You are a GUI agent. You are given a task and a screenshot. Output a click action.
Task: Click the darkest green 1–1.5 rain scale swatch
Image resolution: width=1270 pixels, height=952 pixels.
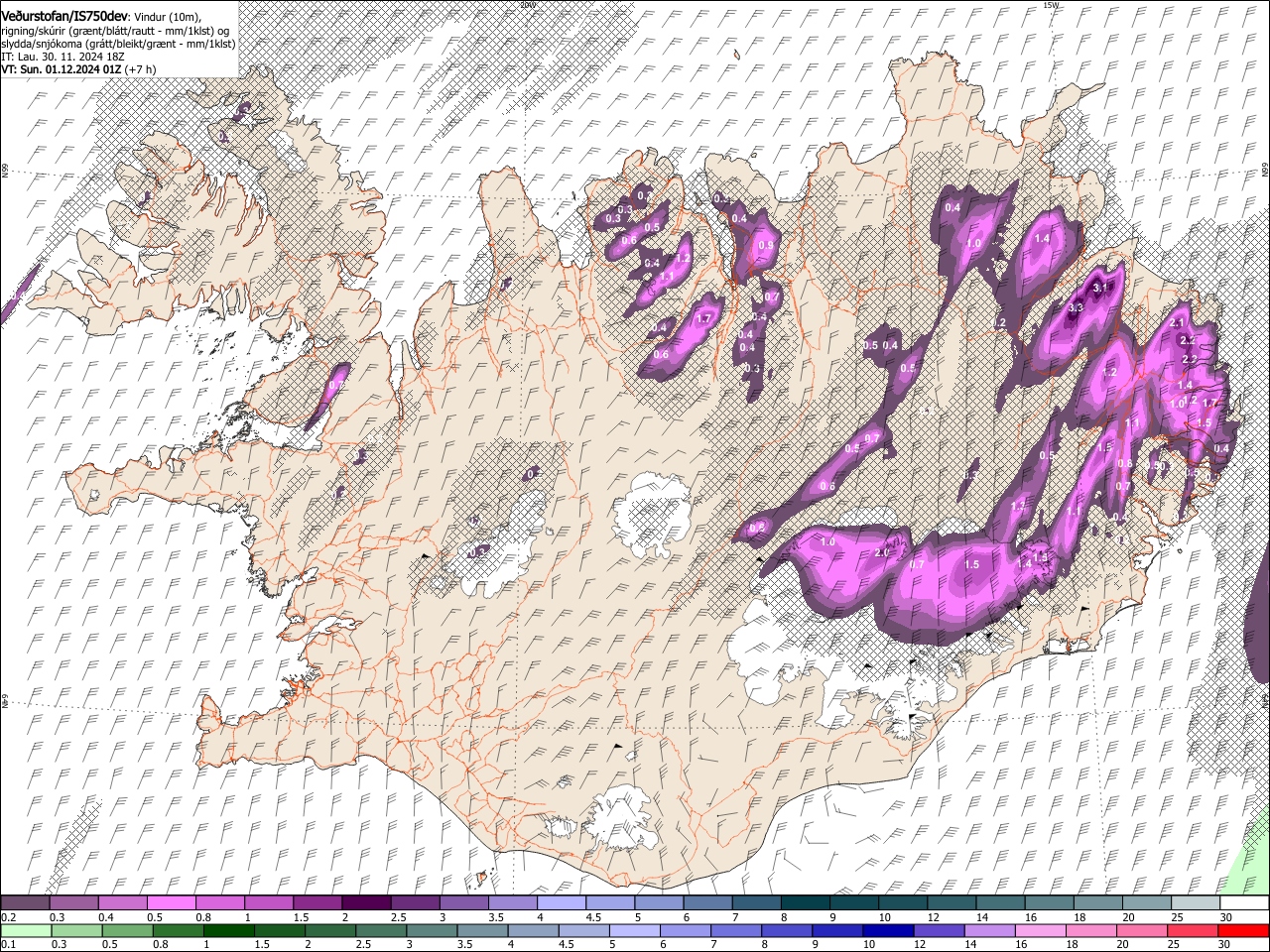tap(228, 930)
